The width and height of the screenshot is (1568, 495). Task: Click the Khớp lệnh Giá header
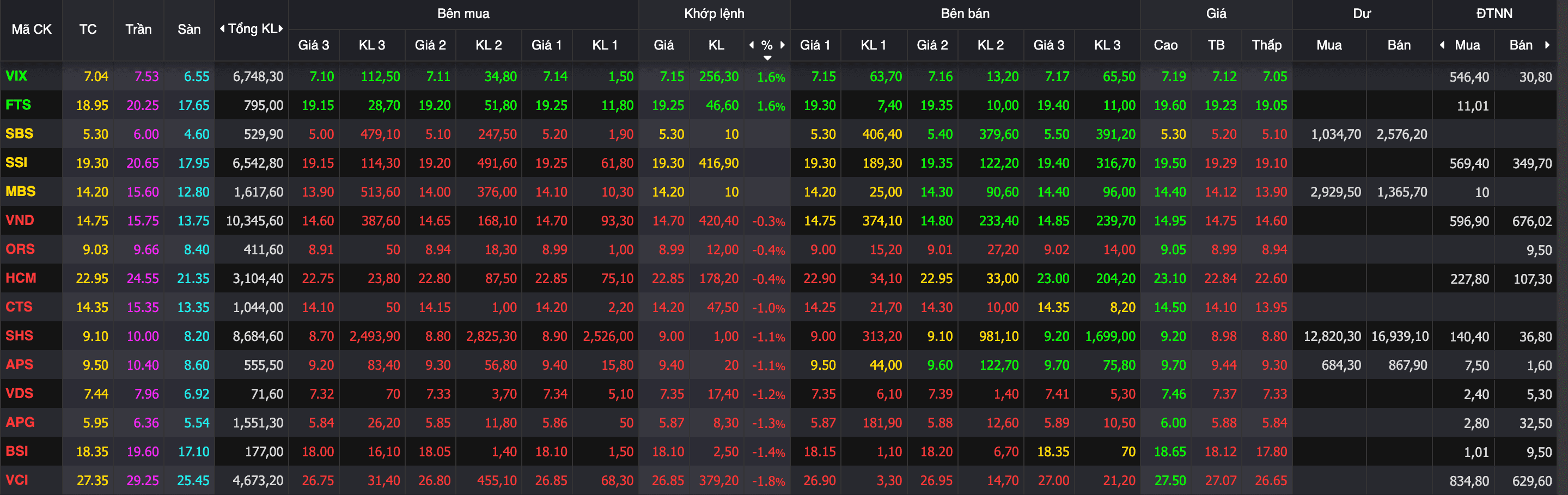663,45
